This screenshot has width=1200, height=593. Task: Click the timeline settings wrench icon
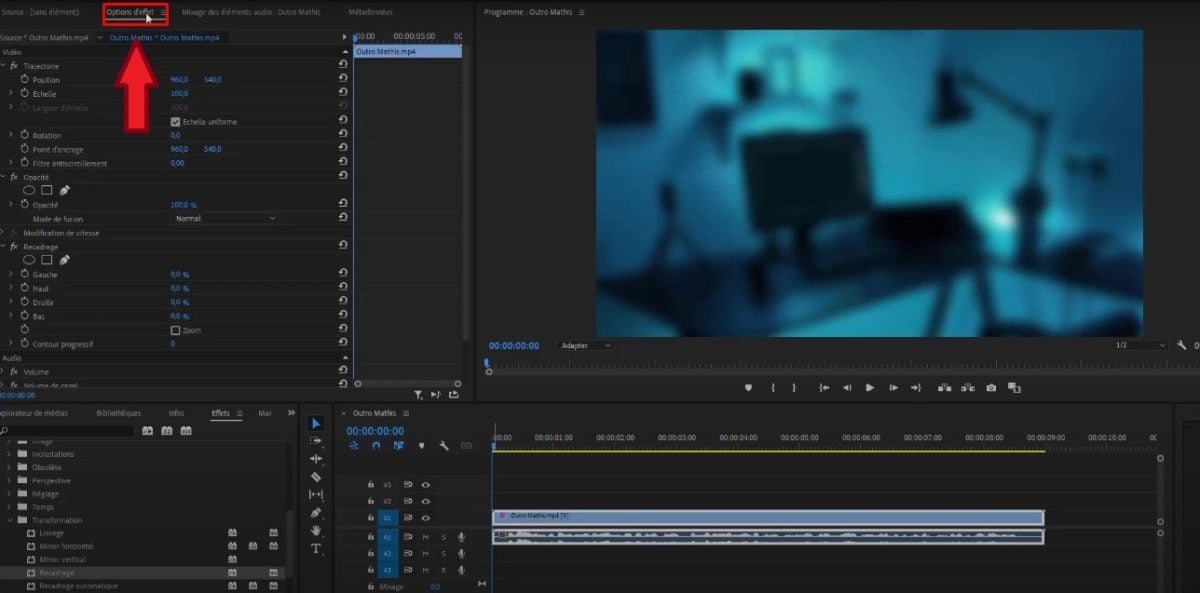click(x=443, y=447)
